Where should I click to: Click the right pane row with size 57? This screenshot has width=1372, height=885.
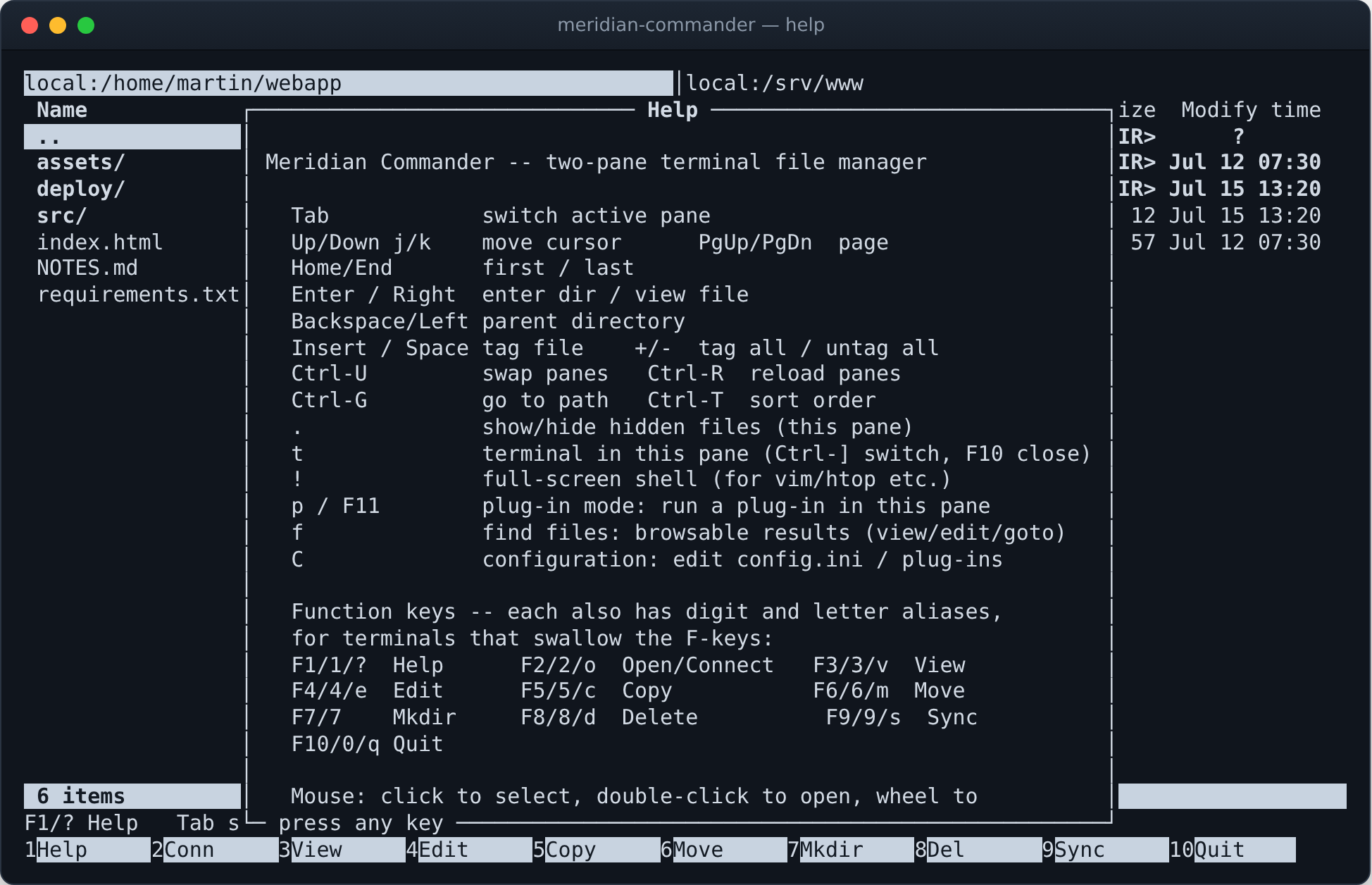[x=1226, y=242]
